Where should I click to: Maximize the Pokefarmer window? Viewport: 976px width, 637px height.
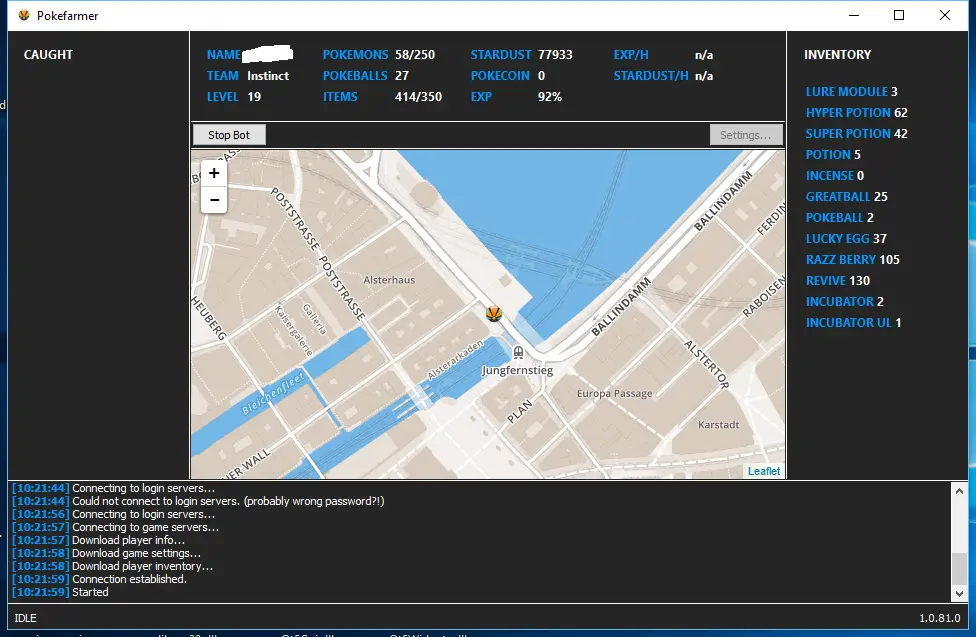[899, 16]
